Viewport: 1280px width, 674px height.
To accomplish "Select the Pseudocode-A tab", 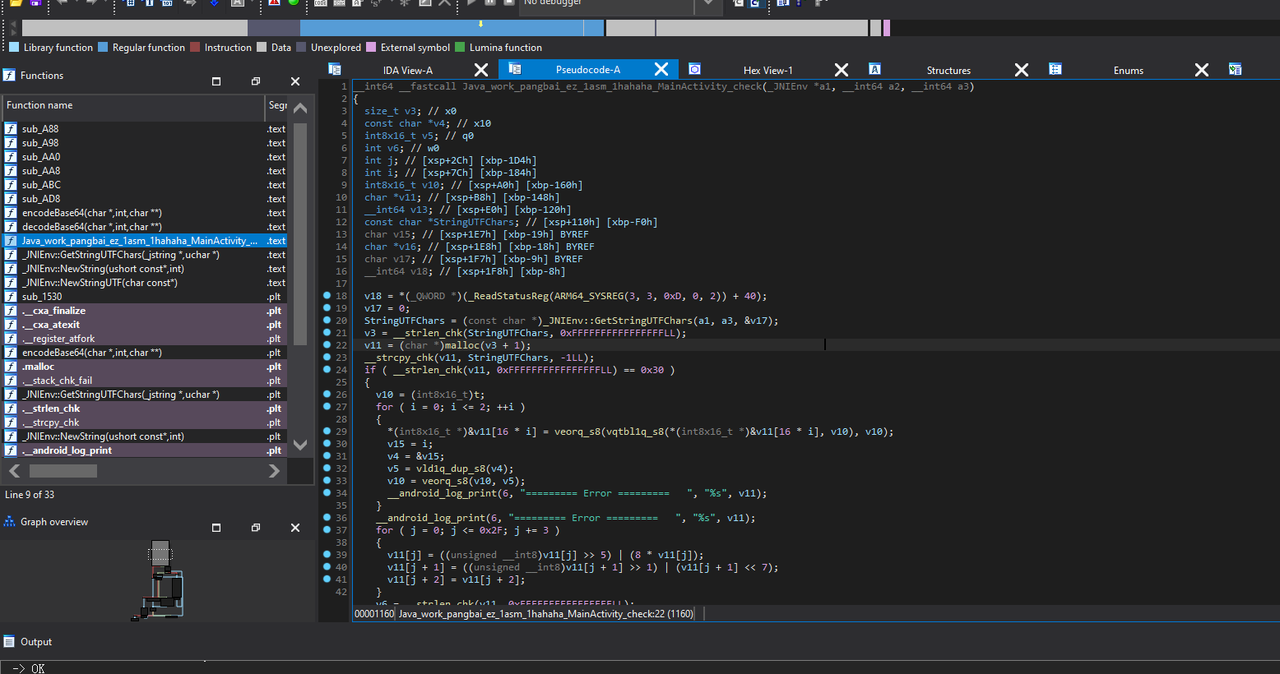I will click(588, 70).
